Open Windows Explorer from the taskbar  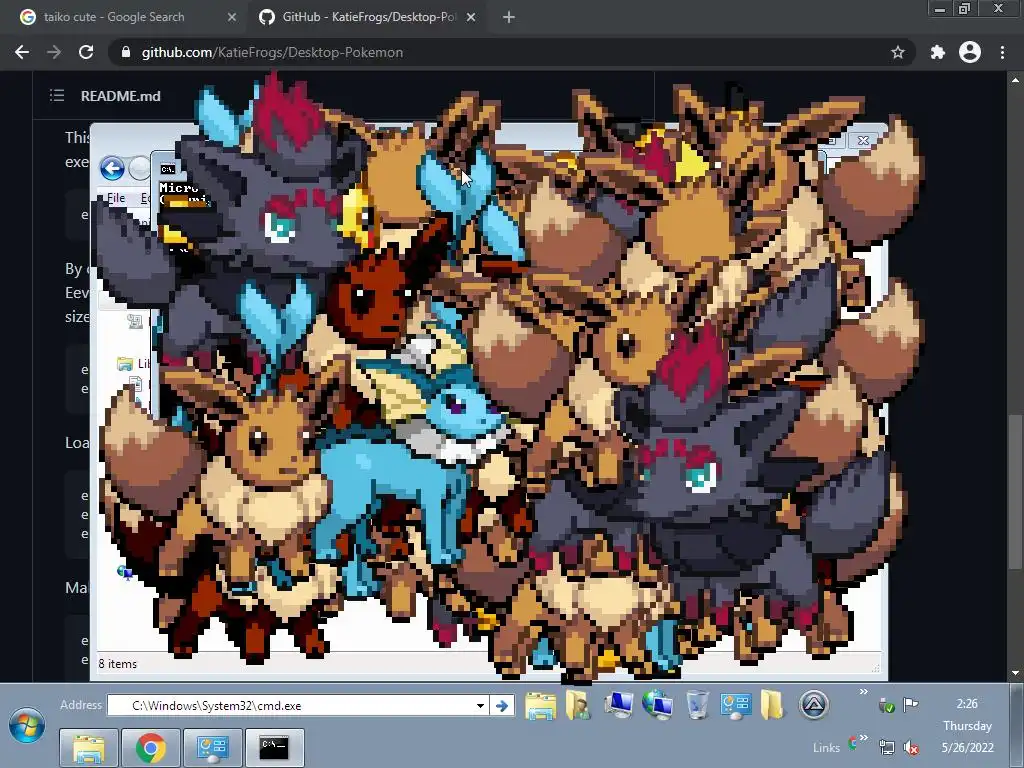coord(89,748)
